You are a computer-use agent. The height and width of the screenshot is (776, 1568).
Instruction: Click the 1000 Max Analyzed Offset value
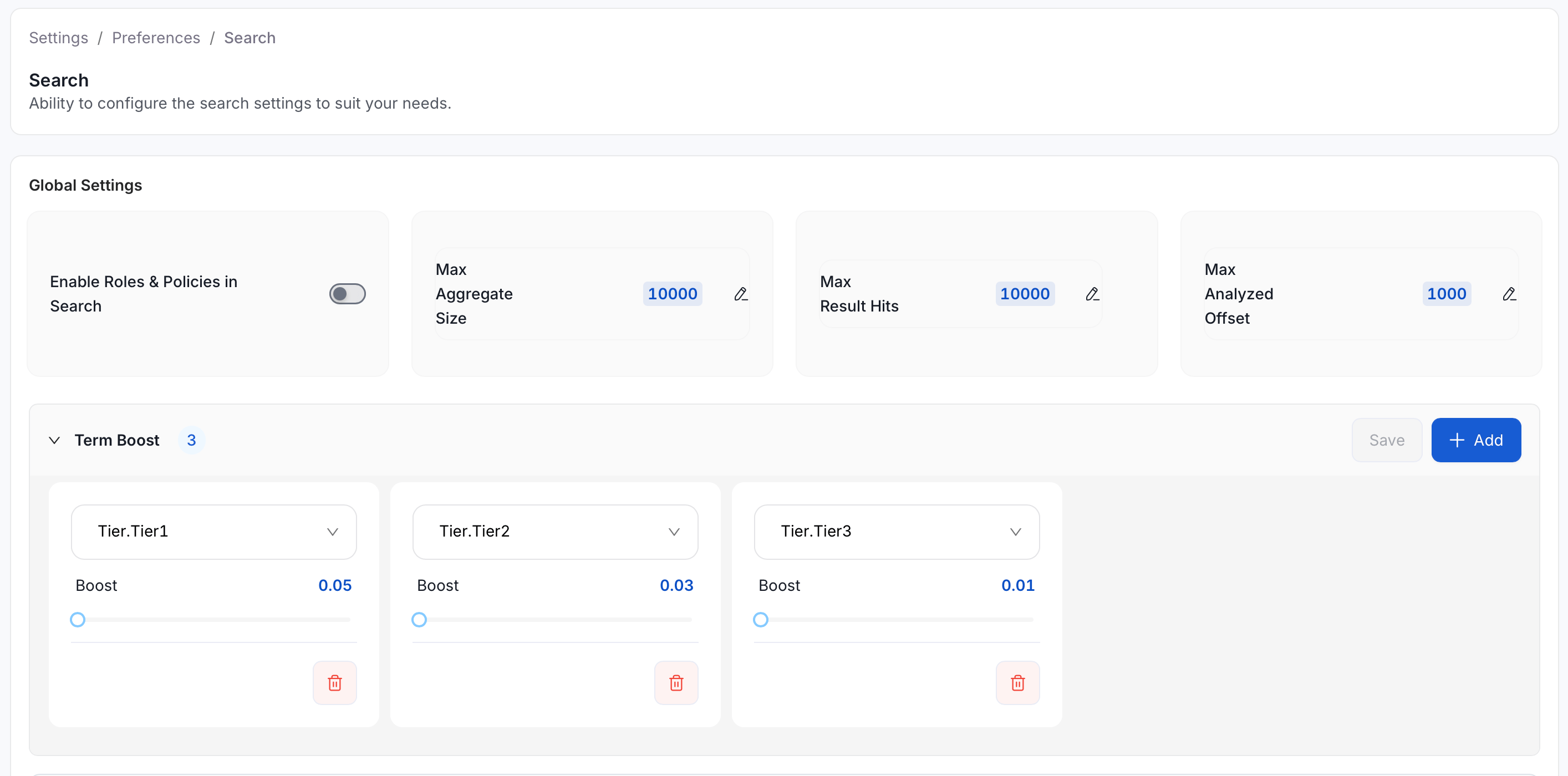click(1446, 294)
